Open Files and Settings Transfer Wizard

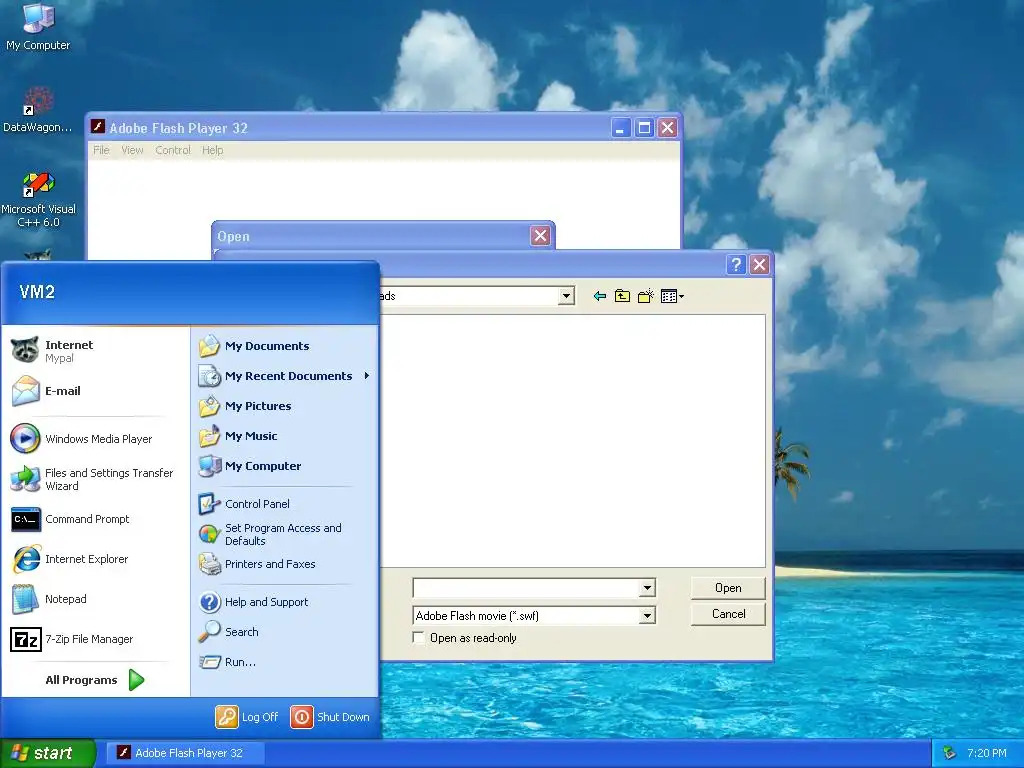[95, 479]
